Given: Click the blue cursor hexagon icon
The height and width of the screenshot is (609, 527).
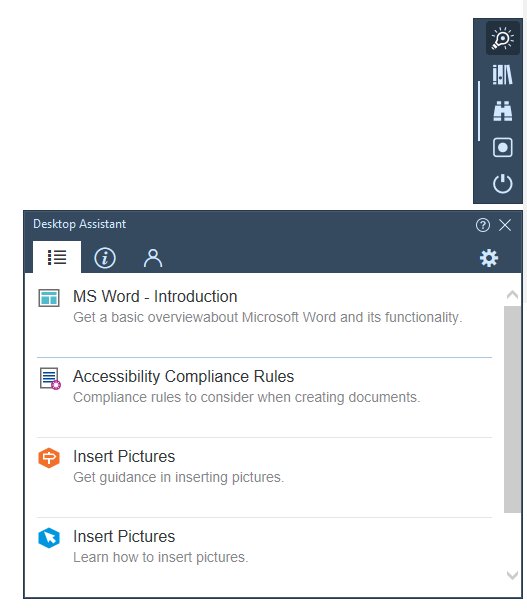Looking at the screenshot, I should [49, 538].
